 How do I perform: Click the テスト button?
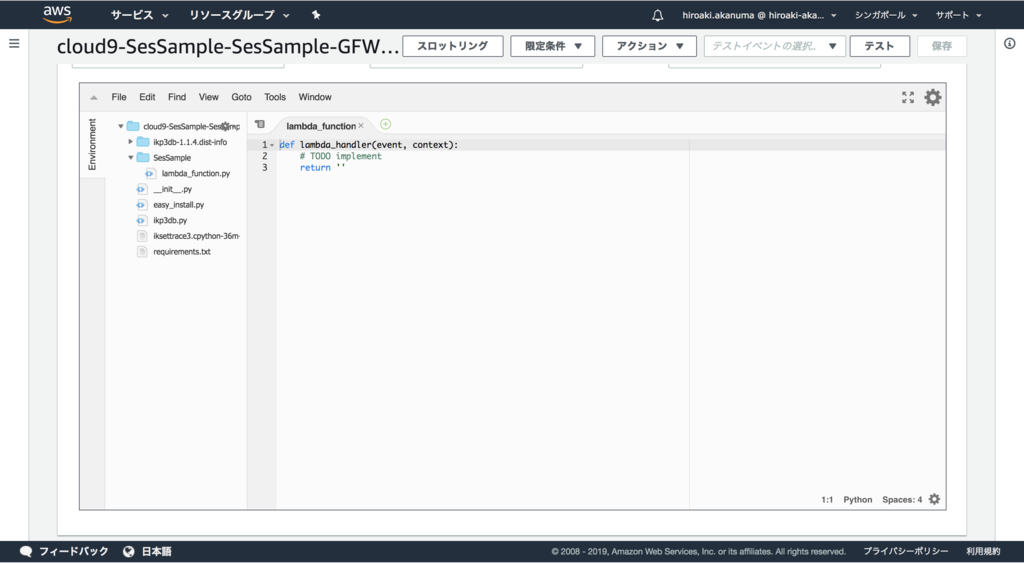point(879,46)
